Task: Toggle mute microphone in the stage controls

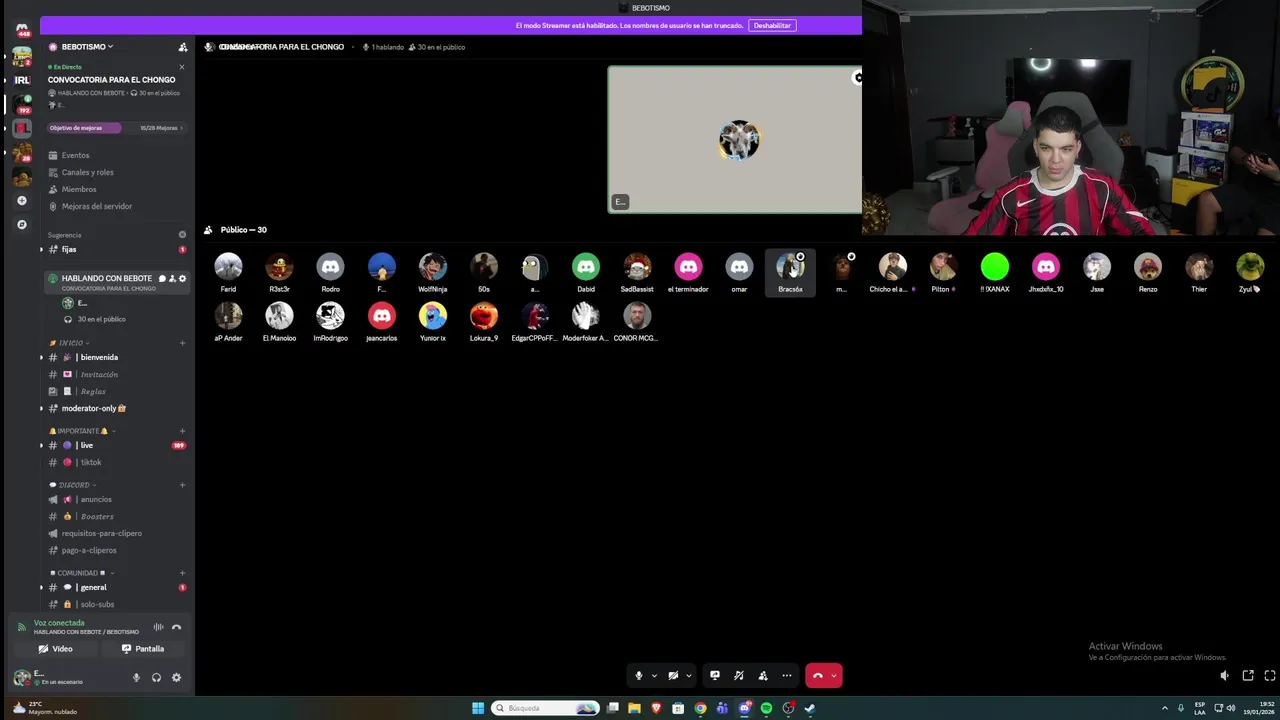Action: pos(639,675)
